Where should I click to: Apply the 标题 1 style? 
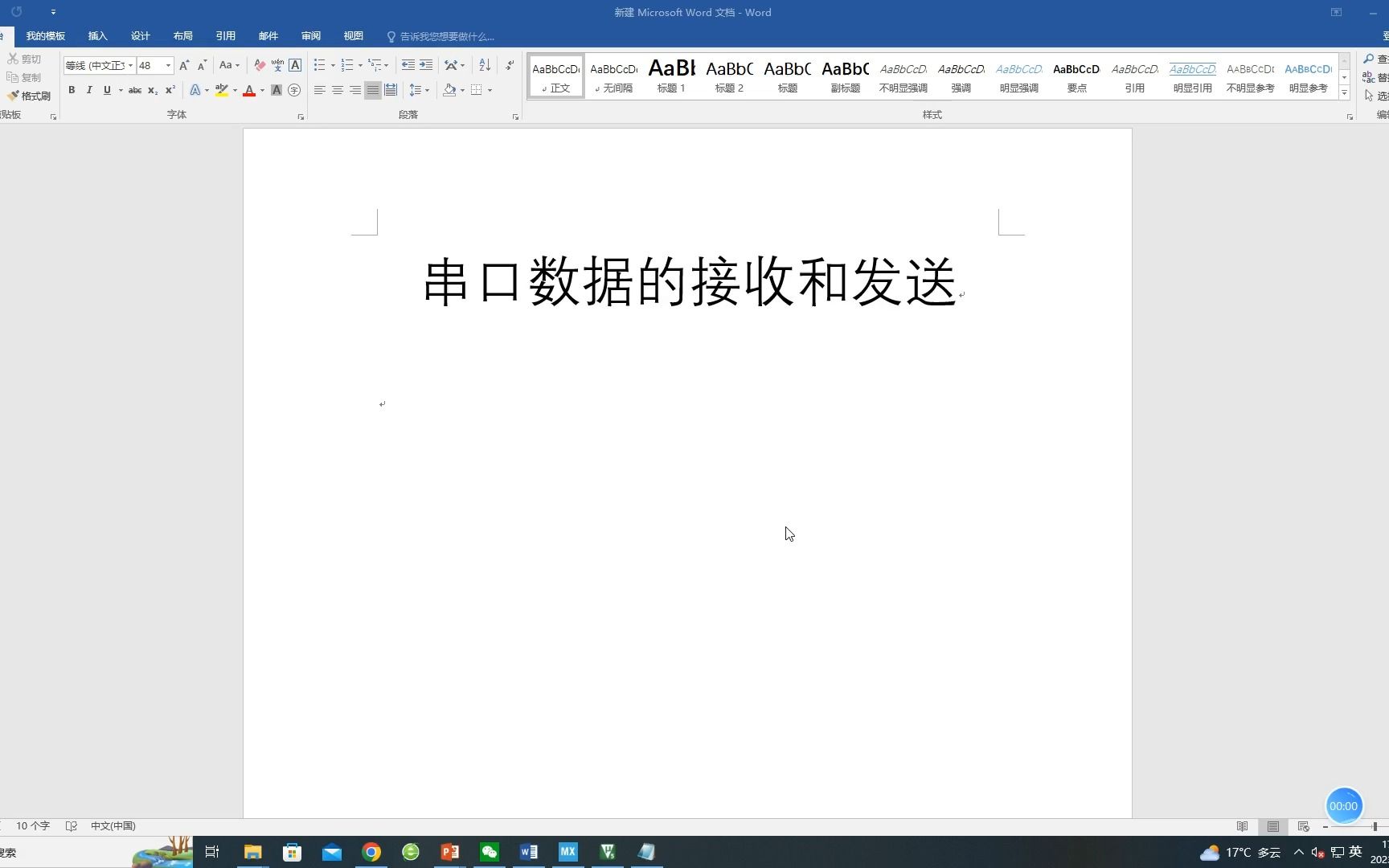pyautogui.click(x=671, y=76)
